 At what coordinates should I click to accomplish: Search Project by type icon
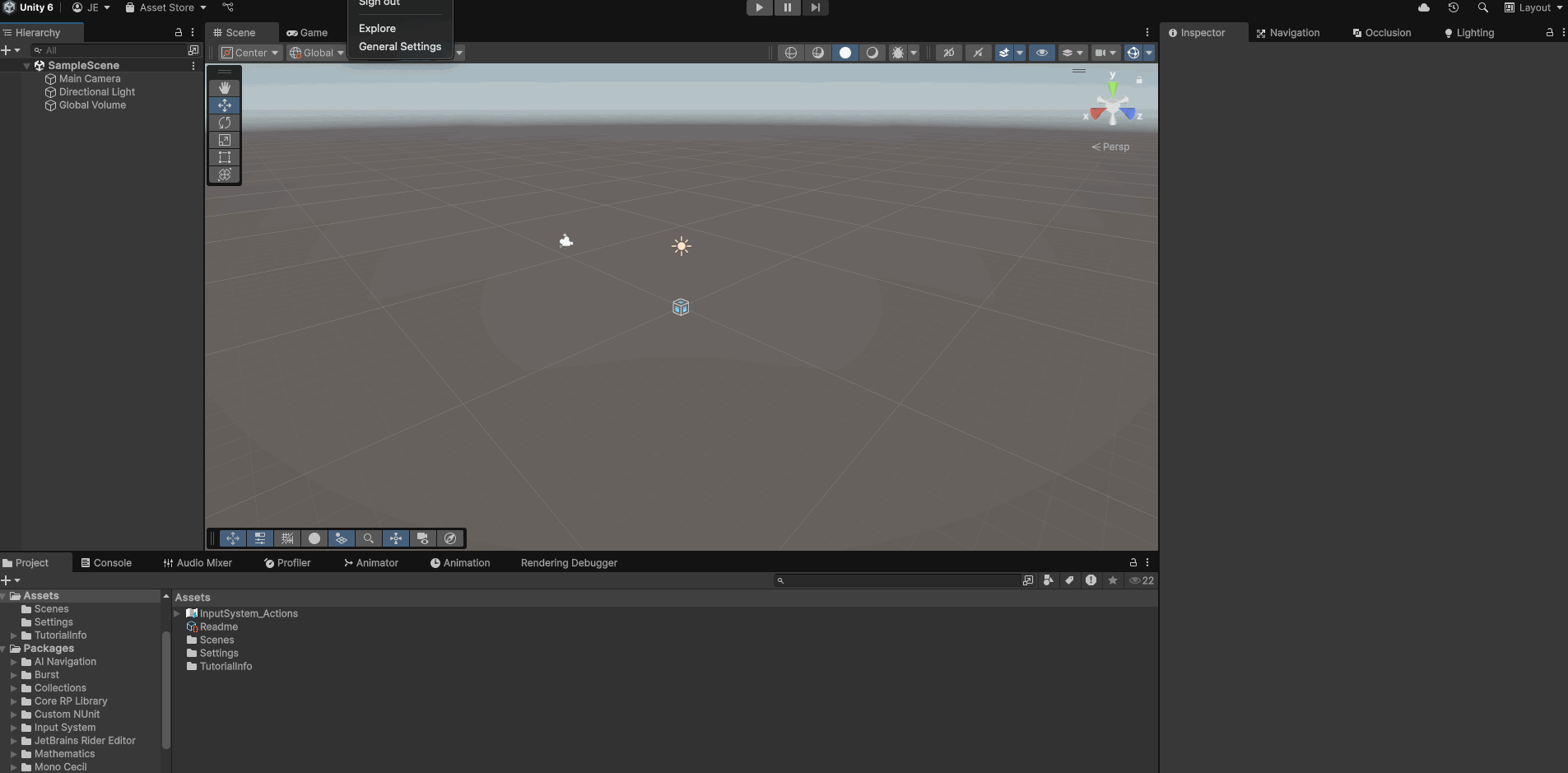[1048, 580]
